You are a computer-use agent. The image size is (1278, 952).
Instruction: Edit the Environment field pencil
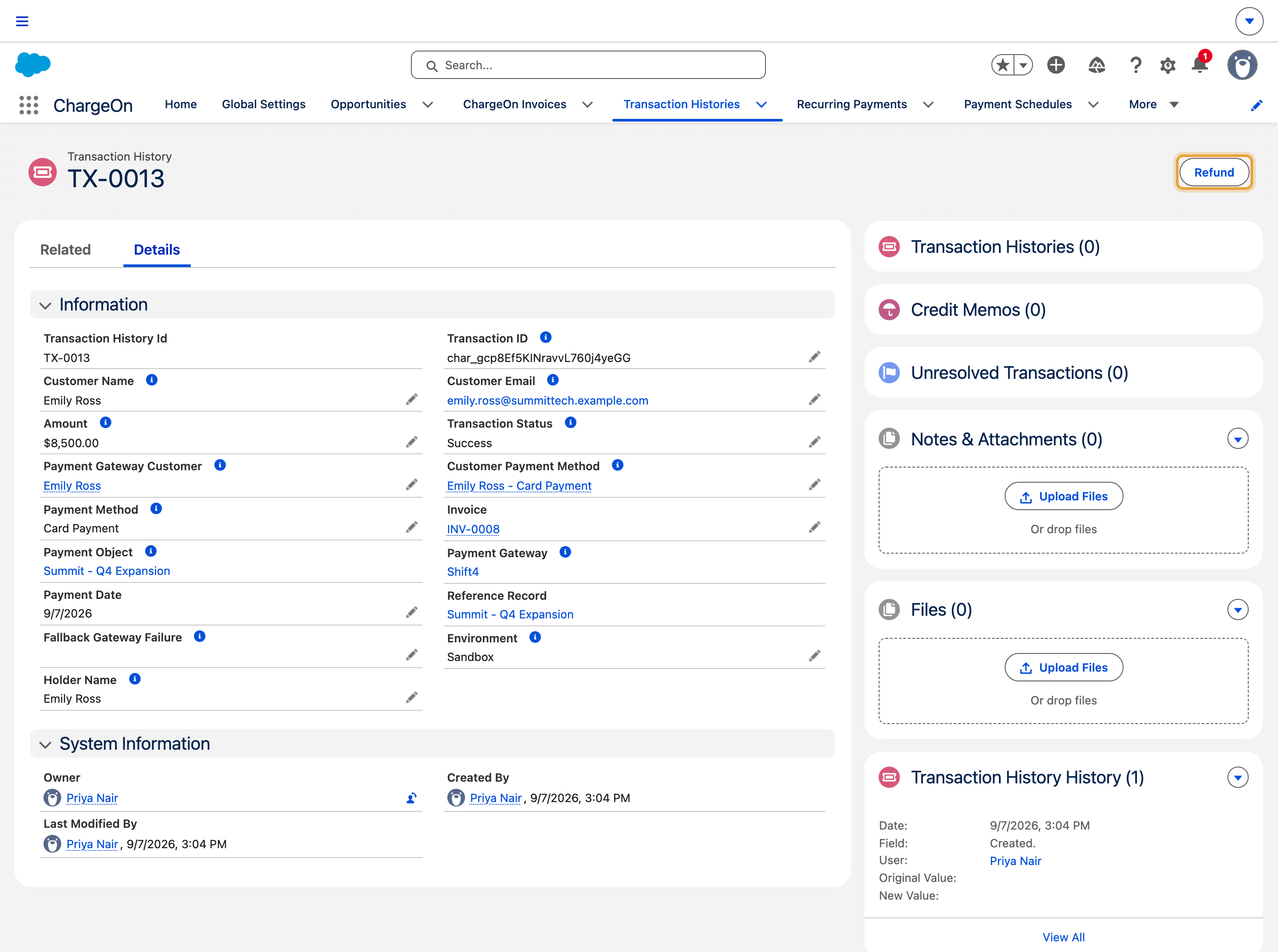[814, 656]
